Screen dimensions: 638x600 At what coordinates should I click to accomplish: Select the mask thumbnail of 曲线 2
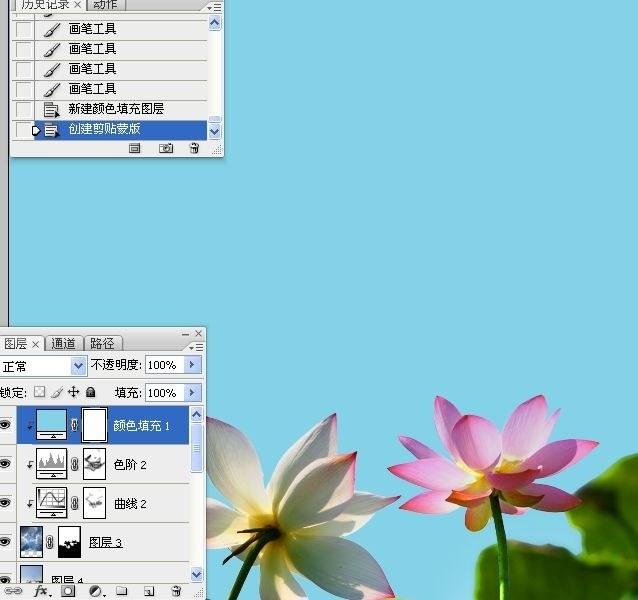click(94, 503)
